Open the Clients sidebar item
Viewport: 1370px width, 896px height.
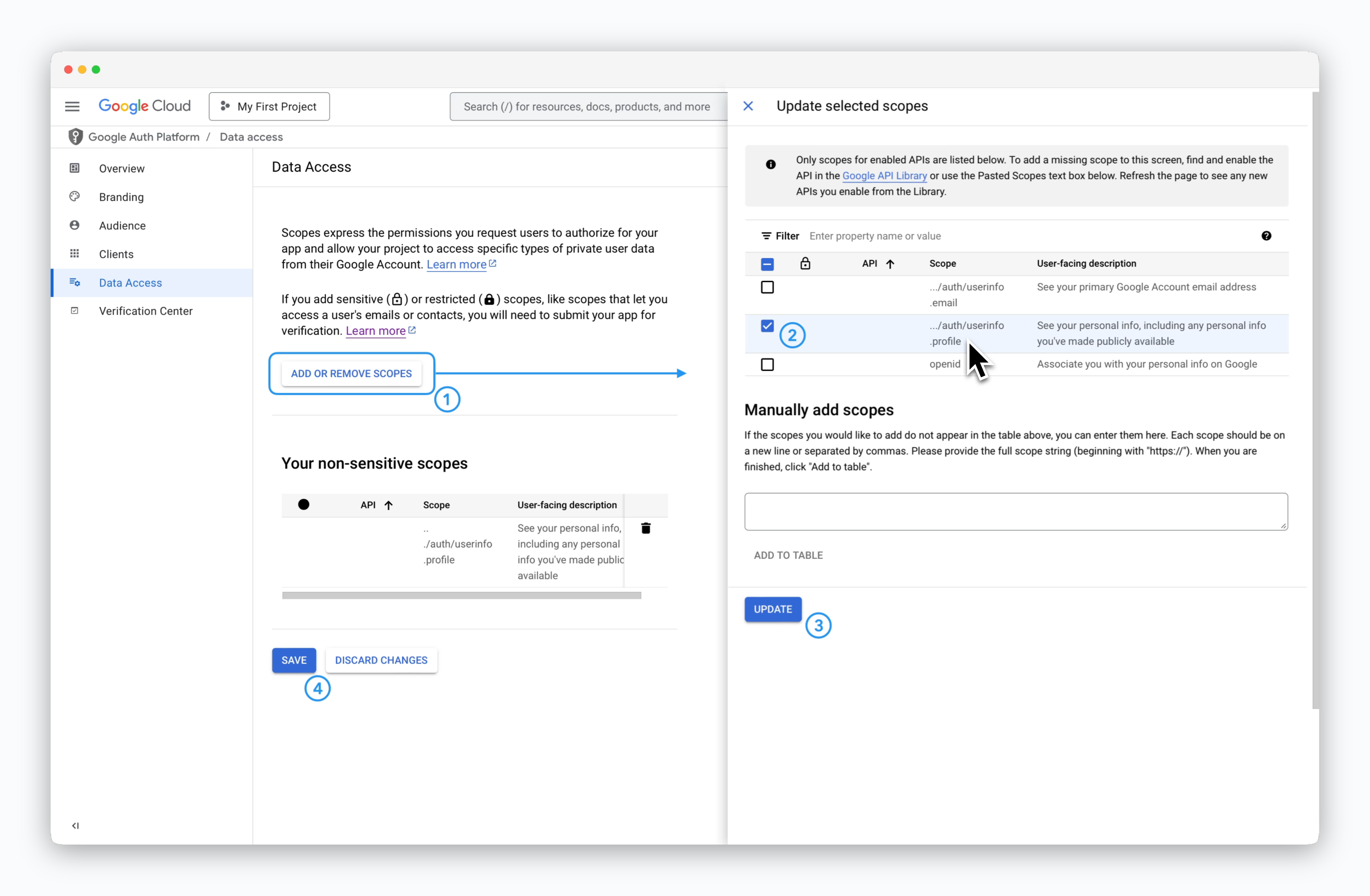pos(152,254)
